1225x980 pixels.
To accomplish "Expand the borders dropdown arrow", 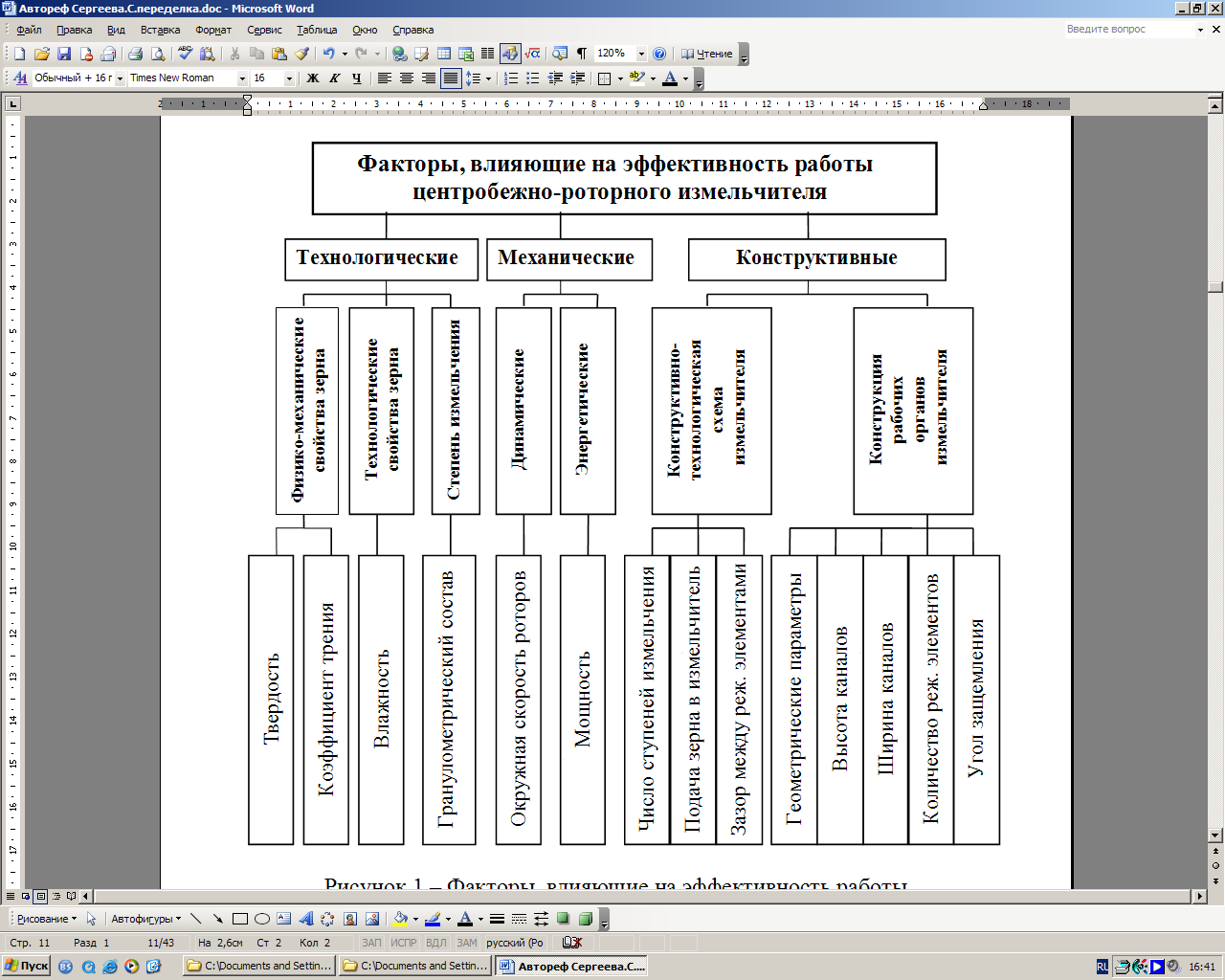I will pos(620,78).
